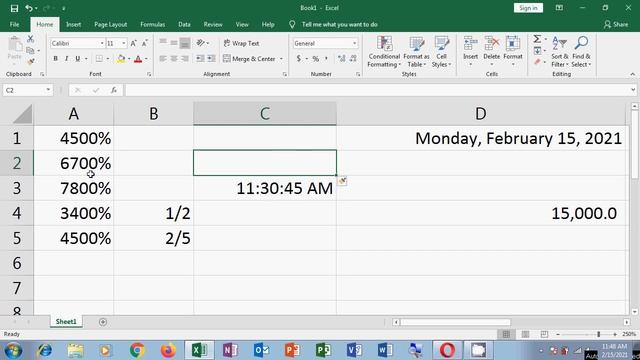Open Number format dialog launcher
Image resolution: width=640 pixels, height=360 pixels.
358,74
